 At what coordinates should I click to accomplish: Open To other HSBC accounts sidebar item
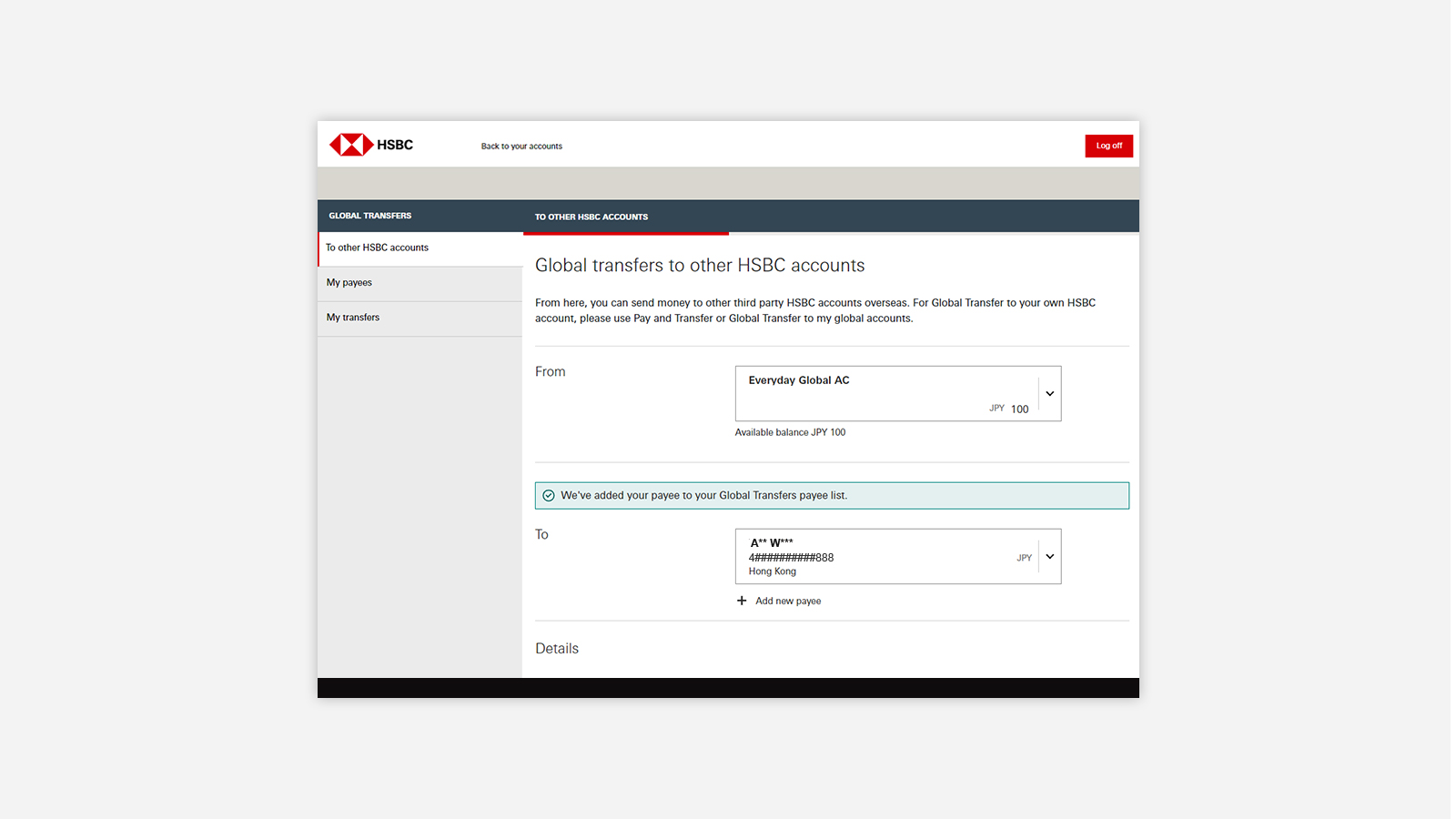[420, 248]
